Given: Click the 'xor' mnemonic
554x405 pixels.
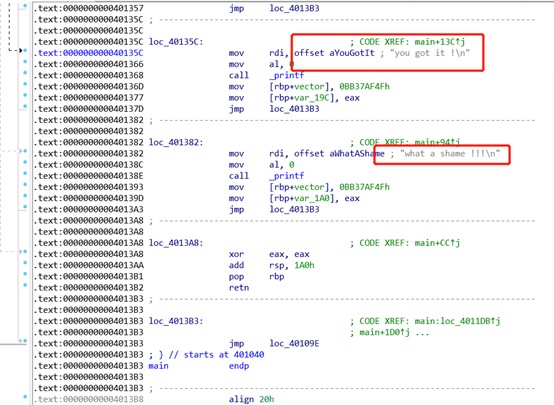Looking at the screenshot, I should point(236,254).
